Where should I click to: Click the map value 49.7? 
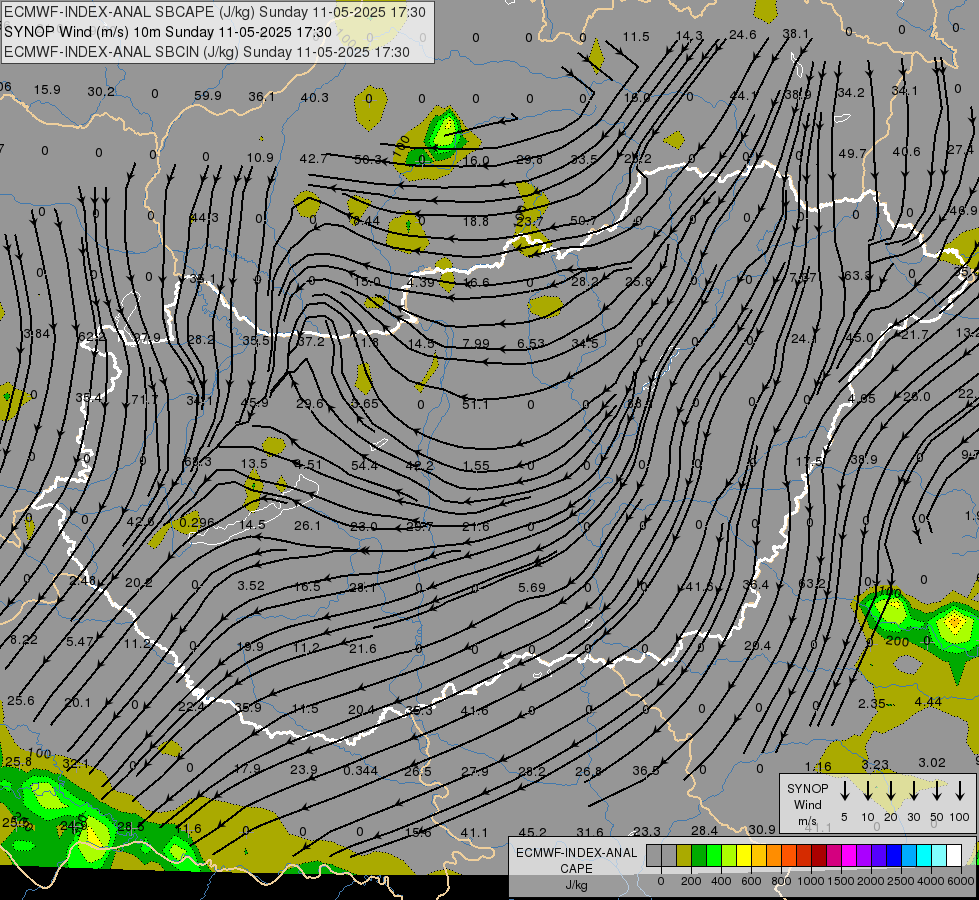[x=852, y=153]
